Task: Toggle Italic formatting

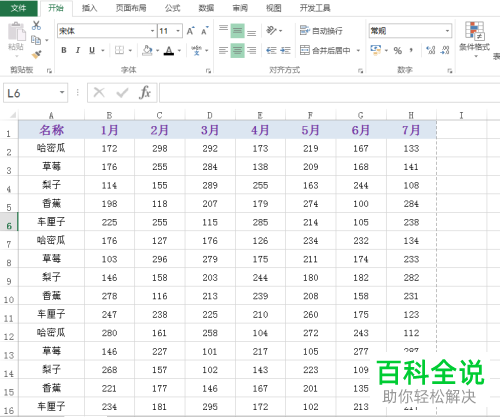Action: point(78,50)
